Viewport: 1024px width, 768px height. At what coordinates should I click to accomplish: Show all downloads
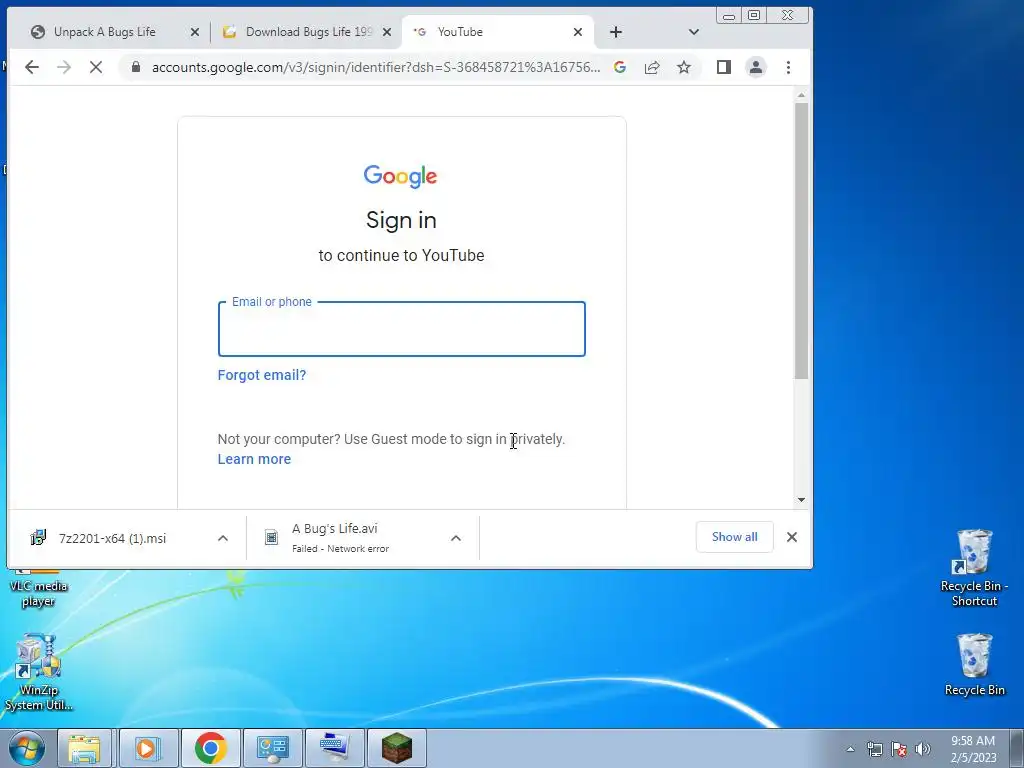pos(735,537)
